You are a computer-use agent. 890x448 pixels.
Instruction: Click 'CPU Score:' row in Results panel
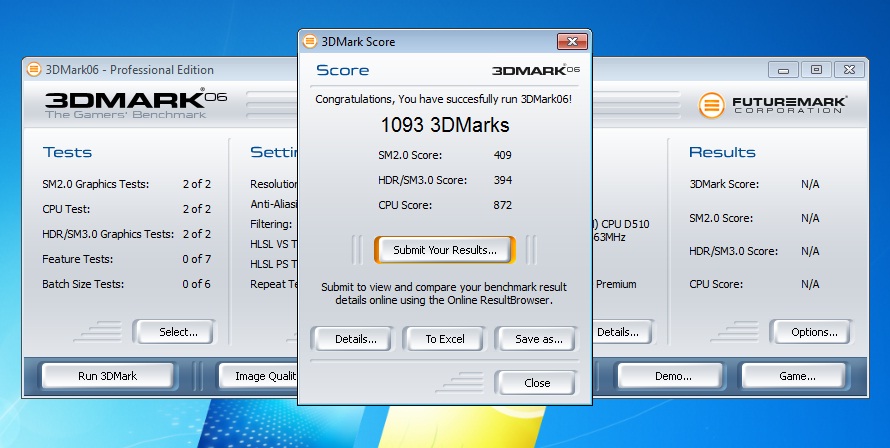[754, 284]
